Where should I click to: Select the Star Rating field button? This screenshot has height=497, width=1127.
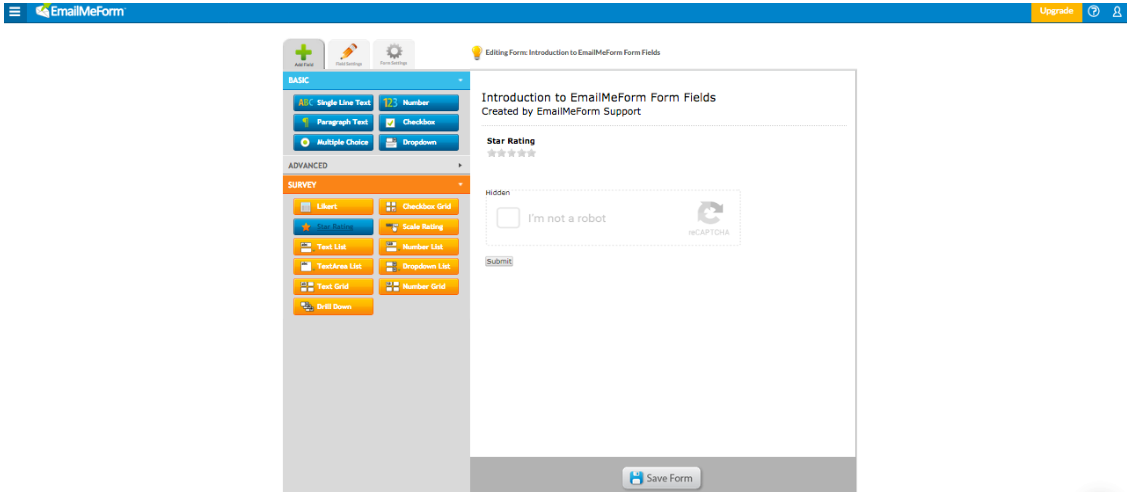(334, 227)
